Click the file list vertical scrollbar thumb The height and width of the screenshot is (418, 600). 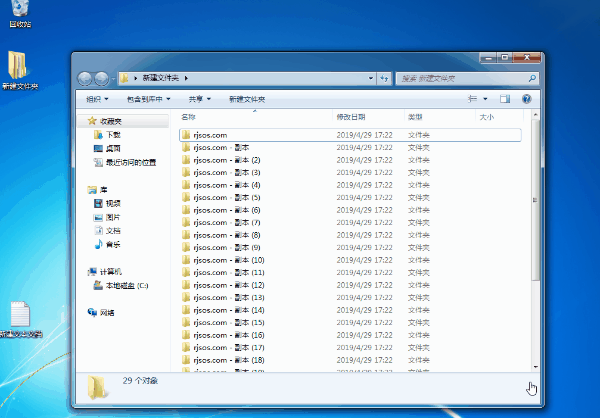(535, 200)
